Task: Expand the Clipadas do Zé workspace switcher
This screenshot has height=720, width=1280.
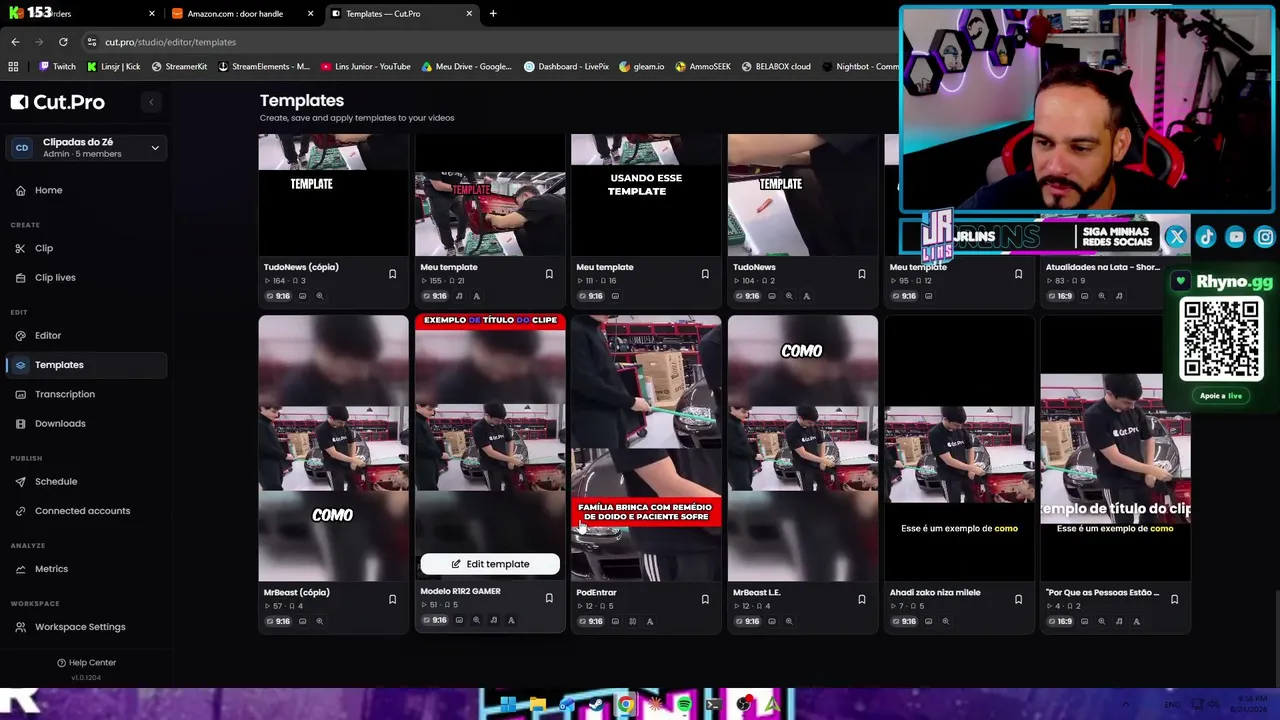Action: [86, 148]
